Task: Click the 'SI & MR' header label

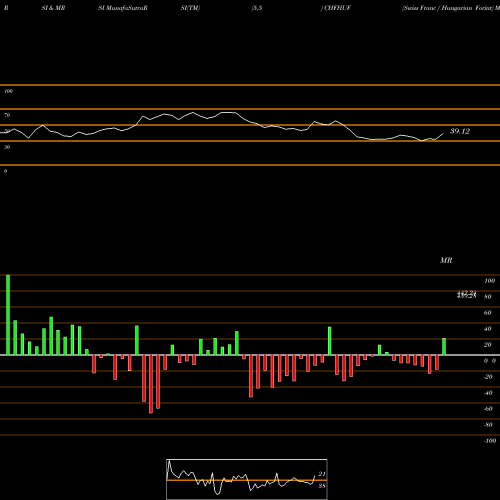Action: [53, 8]
